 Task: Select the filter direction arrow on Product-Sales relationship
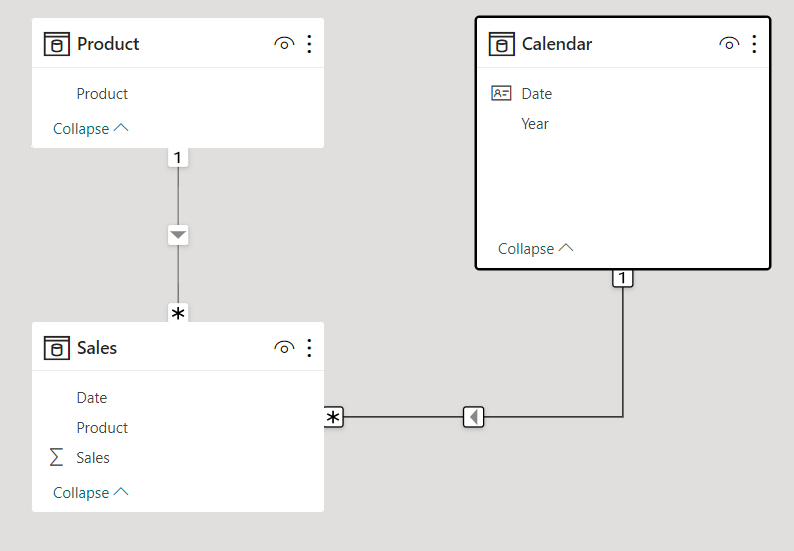pyautogui.click(x=178, y=235)
